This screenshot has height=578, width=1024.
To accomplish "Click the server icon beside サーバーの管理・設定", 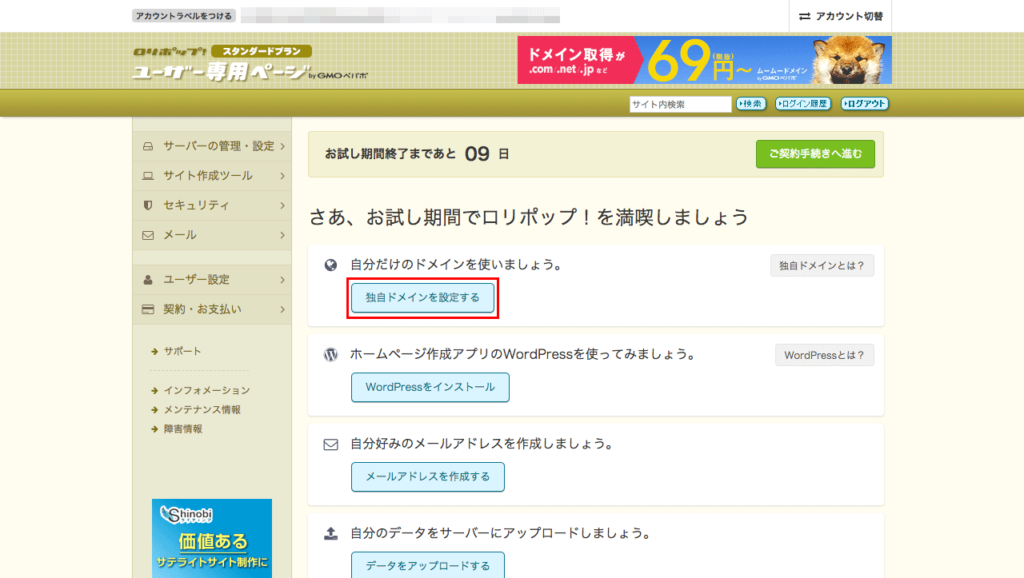I will click(148, 146).
